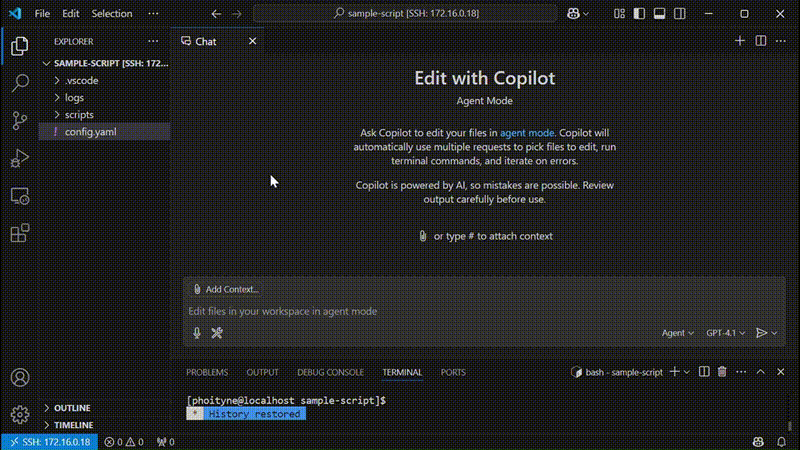This screenshot has width=800, height=450.
Task: Split the editor to the right
Action: click(761, 41)
